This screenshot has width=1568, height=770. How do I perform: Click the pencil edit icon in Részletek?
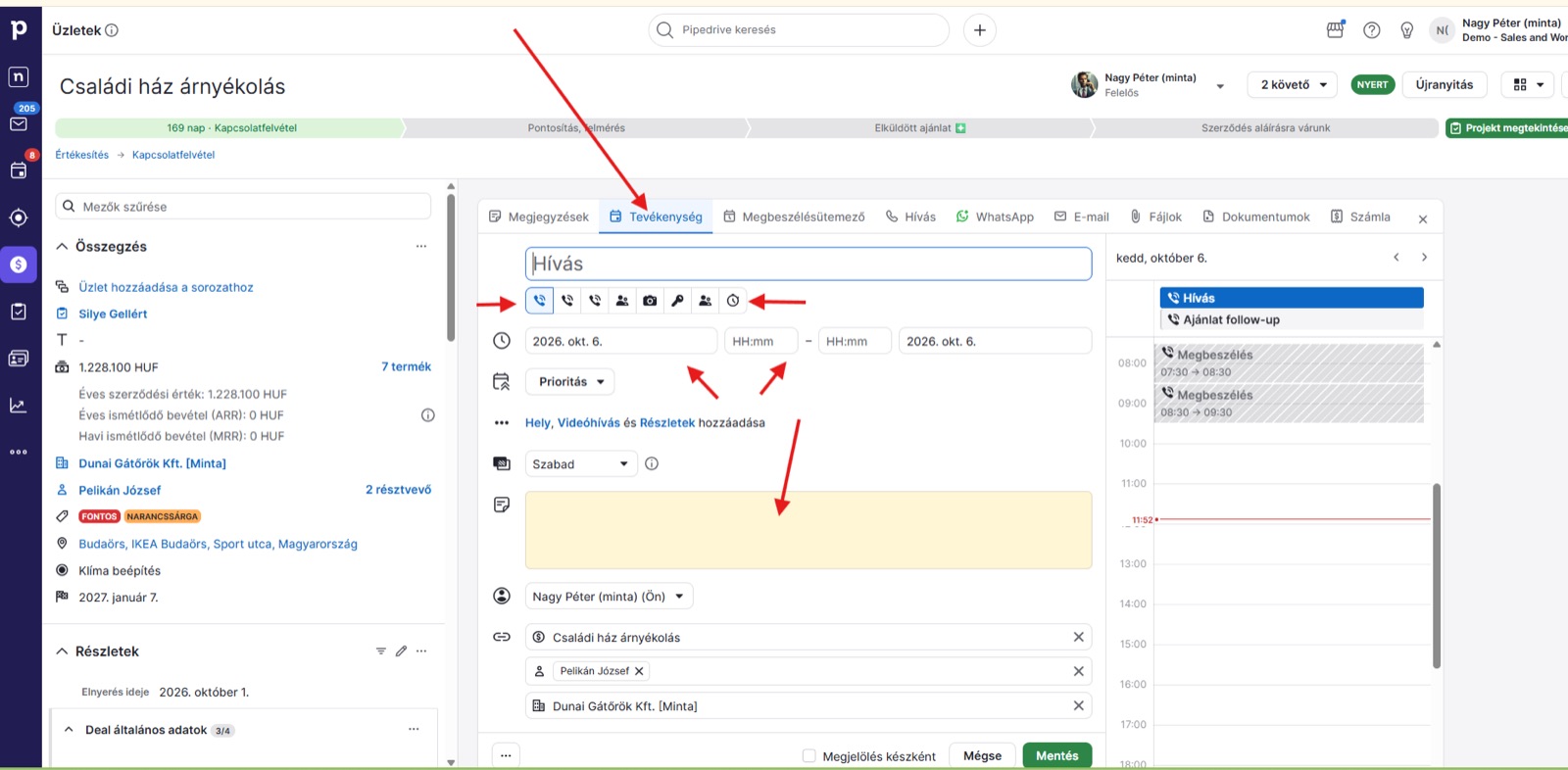point(401,651)
